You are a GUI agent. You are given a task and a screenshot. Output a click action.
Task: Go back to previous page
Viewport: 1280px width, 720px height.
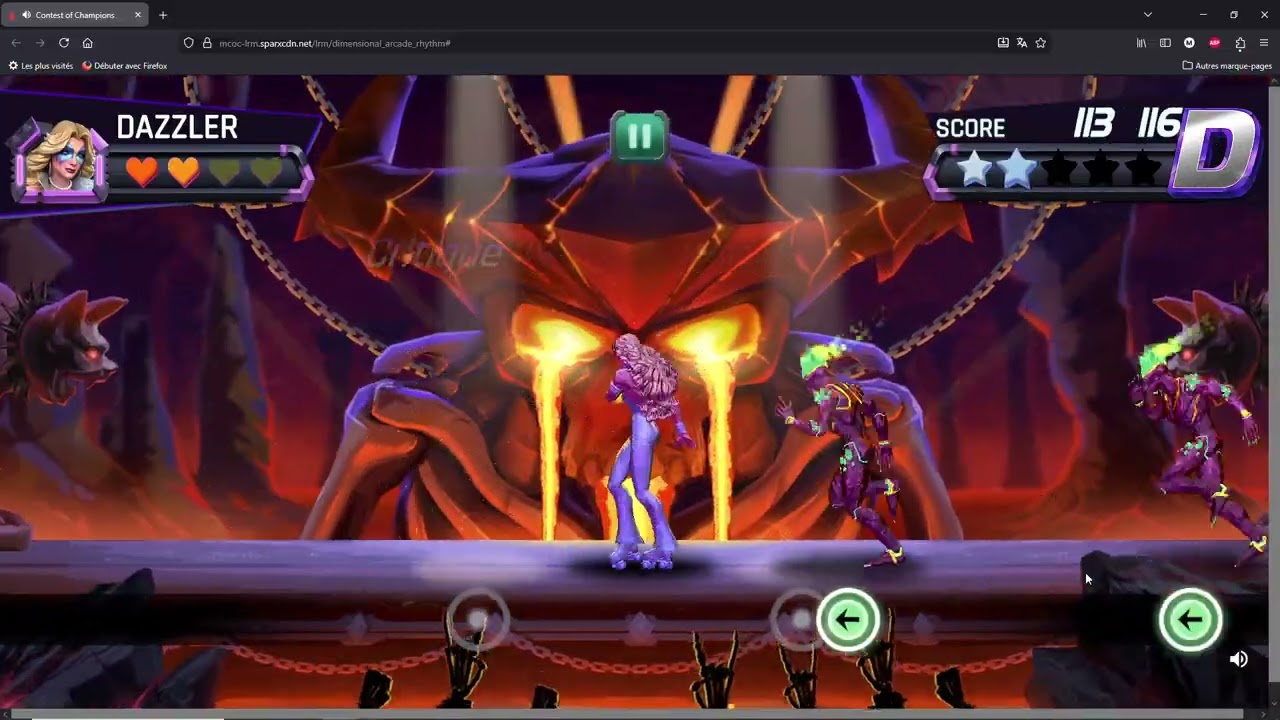pyautogui.click(x=16, y=43)
